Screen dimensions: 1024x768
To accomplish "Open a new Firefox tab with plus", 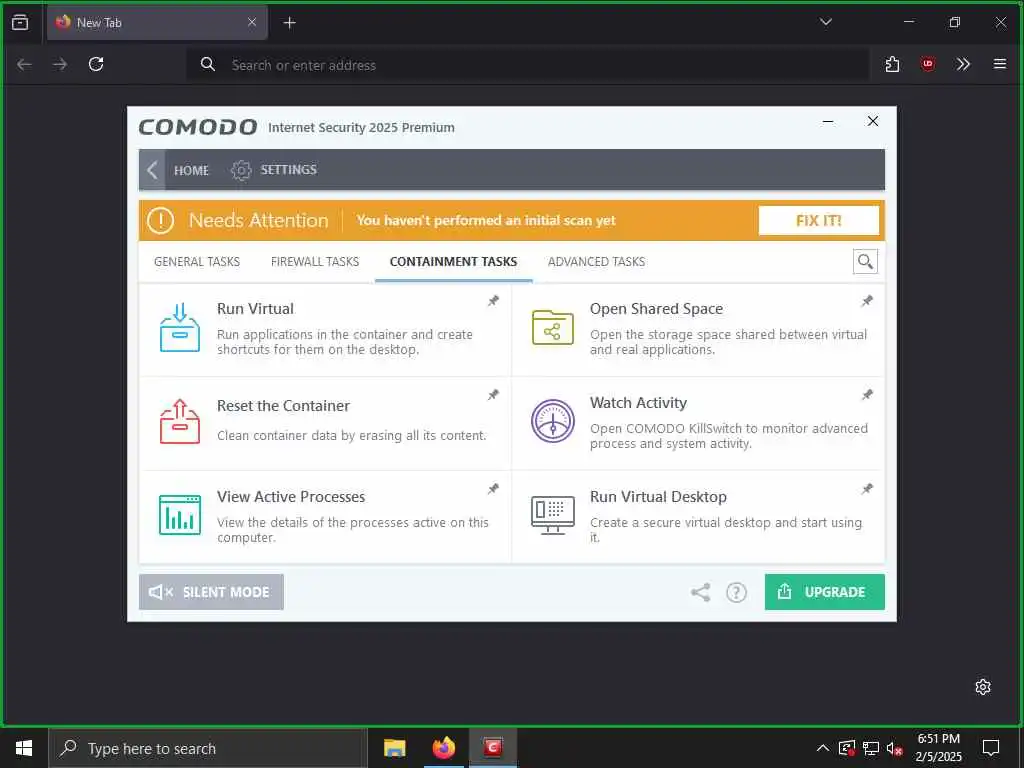I will 289,23.
